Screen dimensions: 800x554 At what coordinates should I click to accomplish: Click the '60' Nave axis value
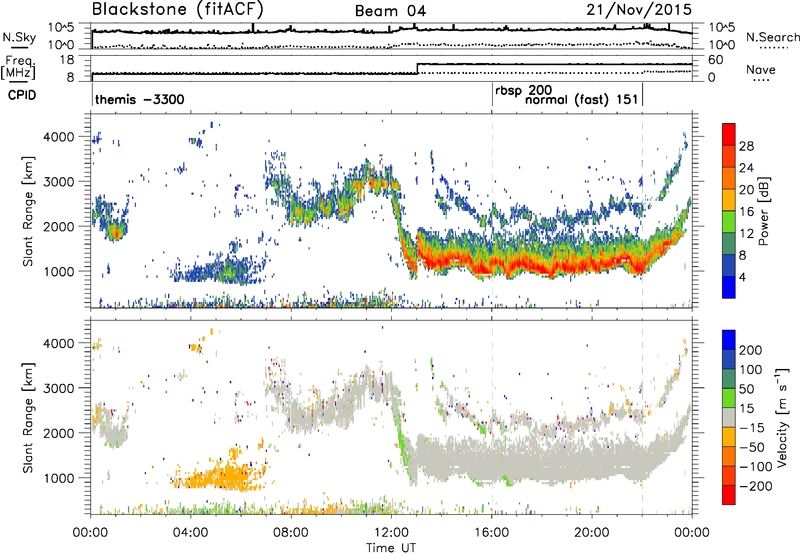pos(715,60)
